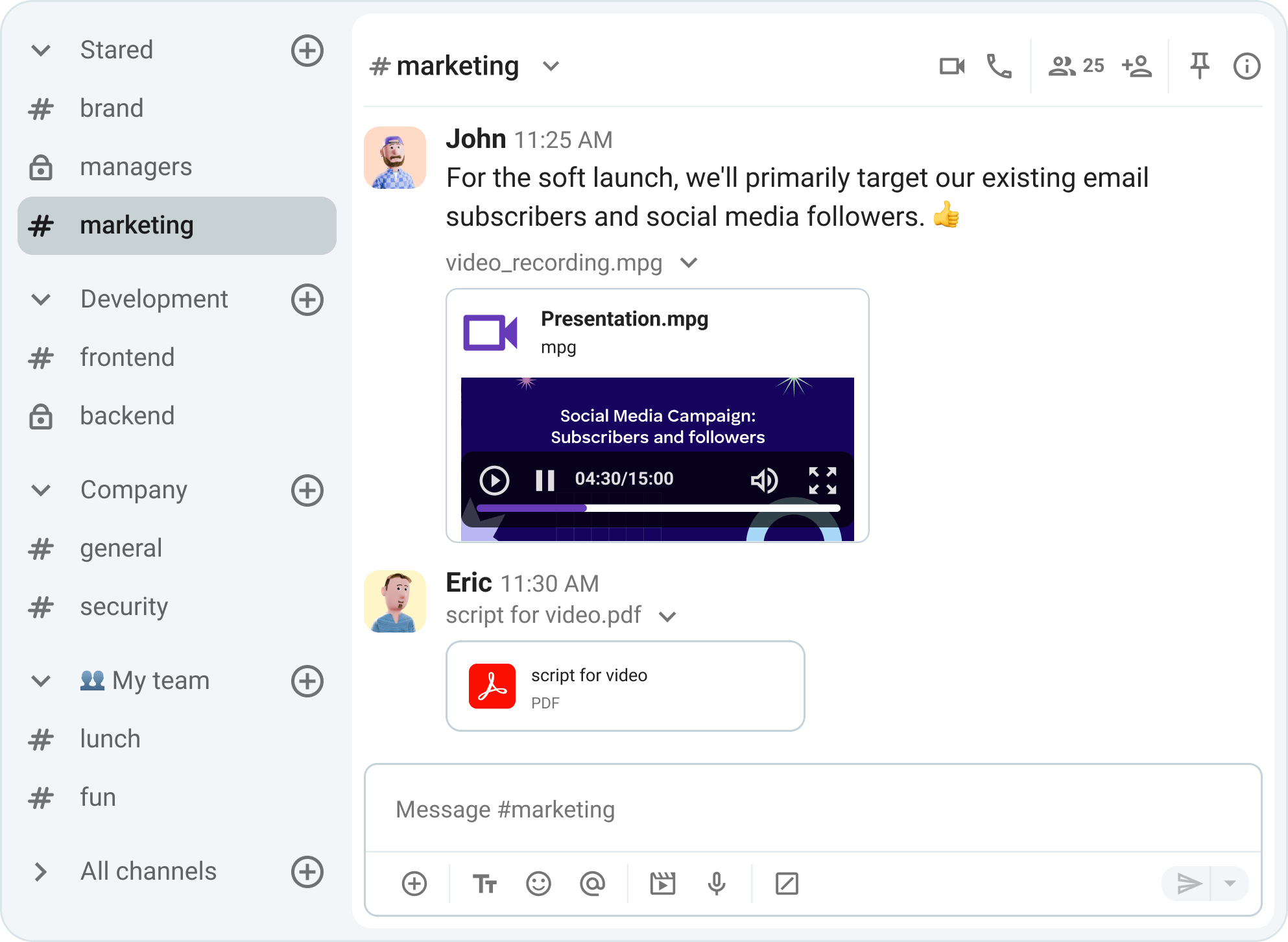
Task: Seek the Presentation.mpg progress bar
Action: (657, 508)
